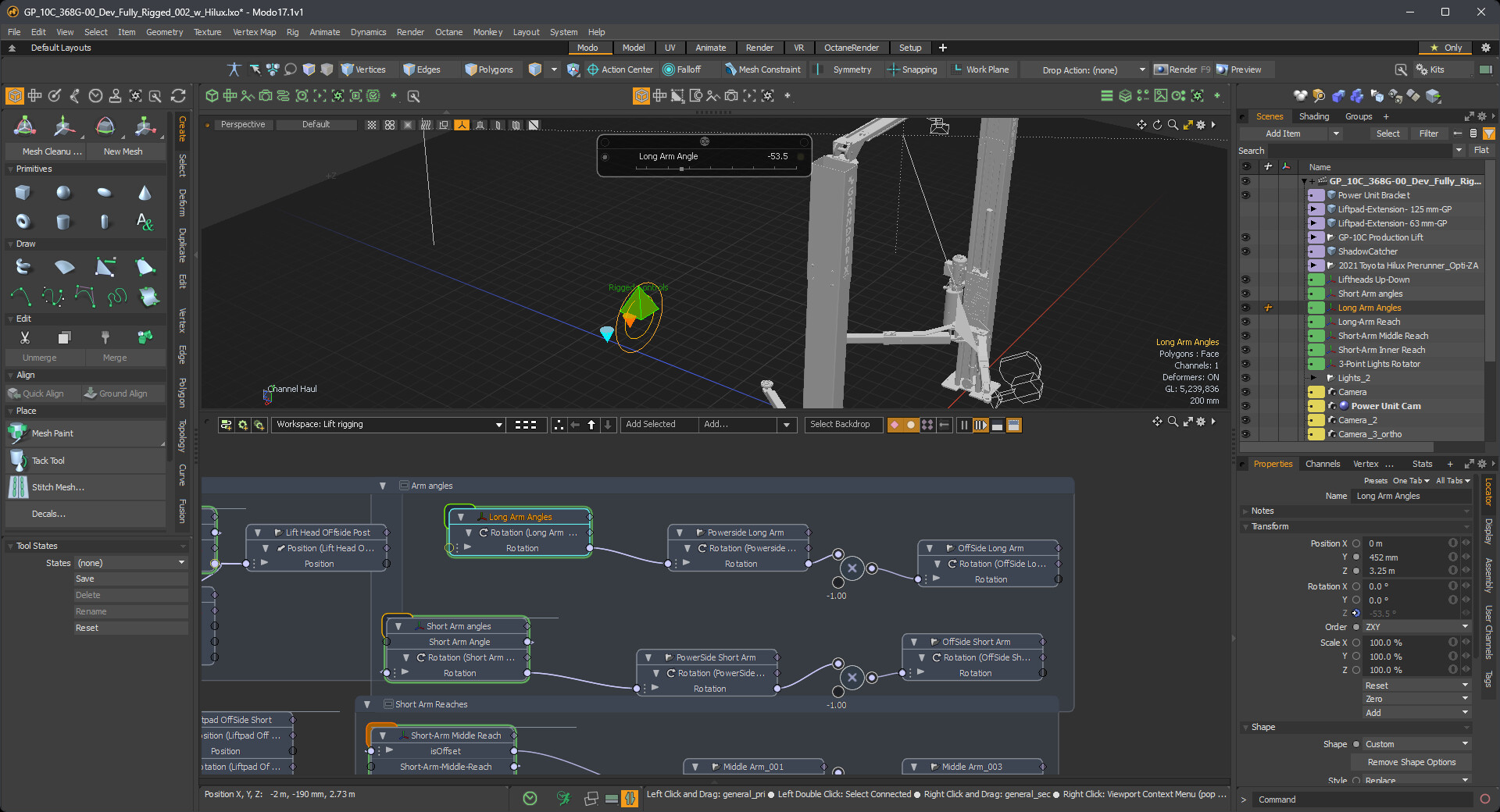Select the Cone primitive tool
The image size is (1500, 812).
pos(145,193)
